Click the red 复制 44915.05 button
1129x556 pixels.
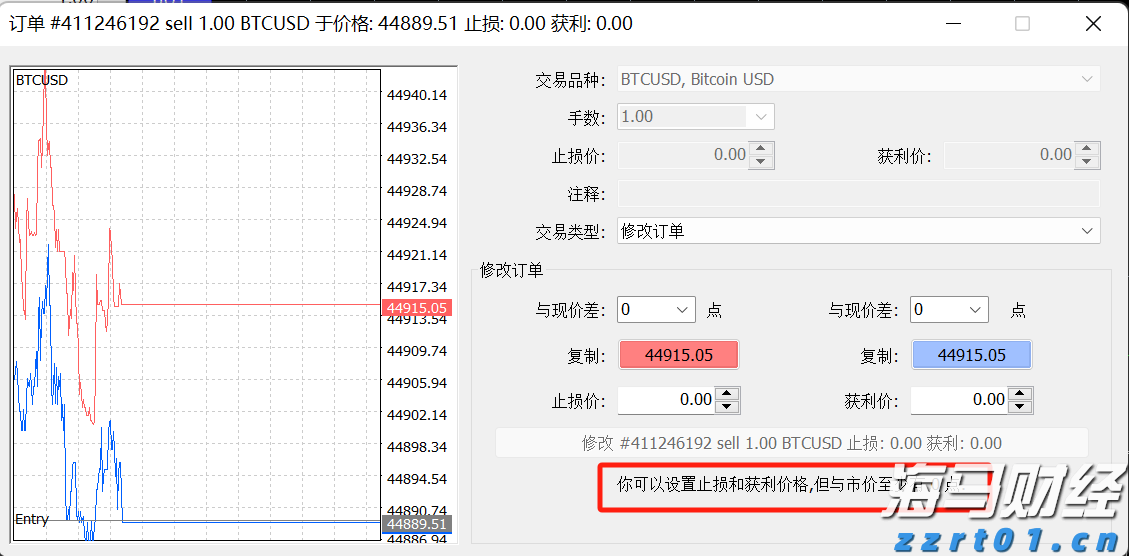click(x=678, y=355)
